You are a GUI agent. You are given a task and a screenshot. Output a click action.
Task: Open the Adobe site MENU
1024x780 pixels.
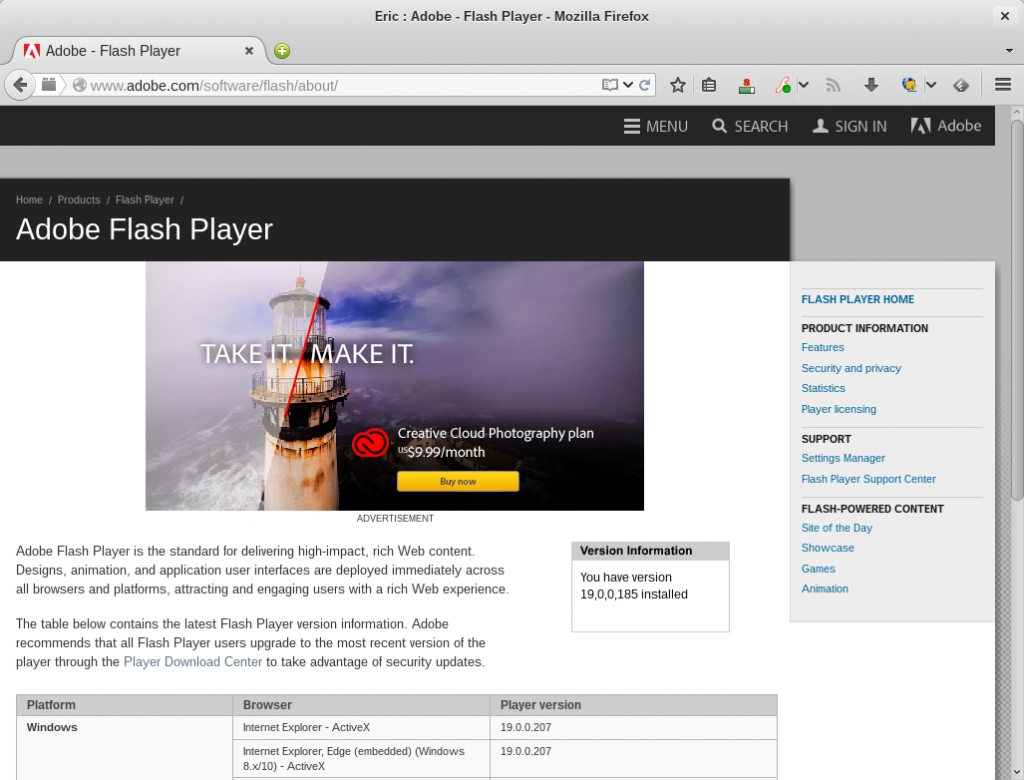[656, 126]
